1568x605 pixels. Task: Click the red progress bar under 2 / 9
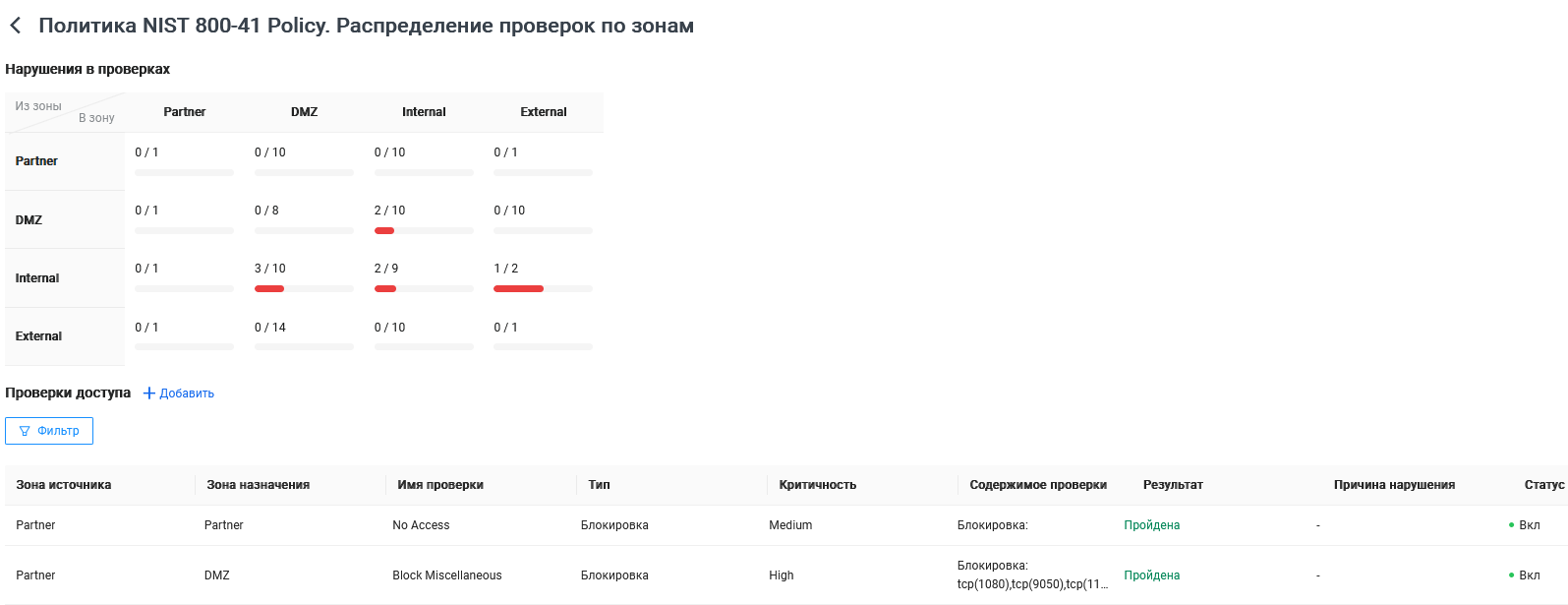coord(385,289)
